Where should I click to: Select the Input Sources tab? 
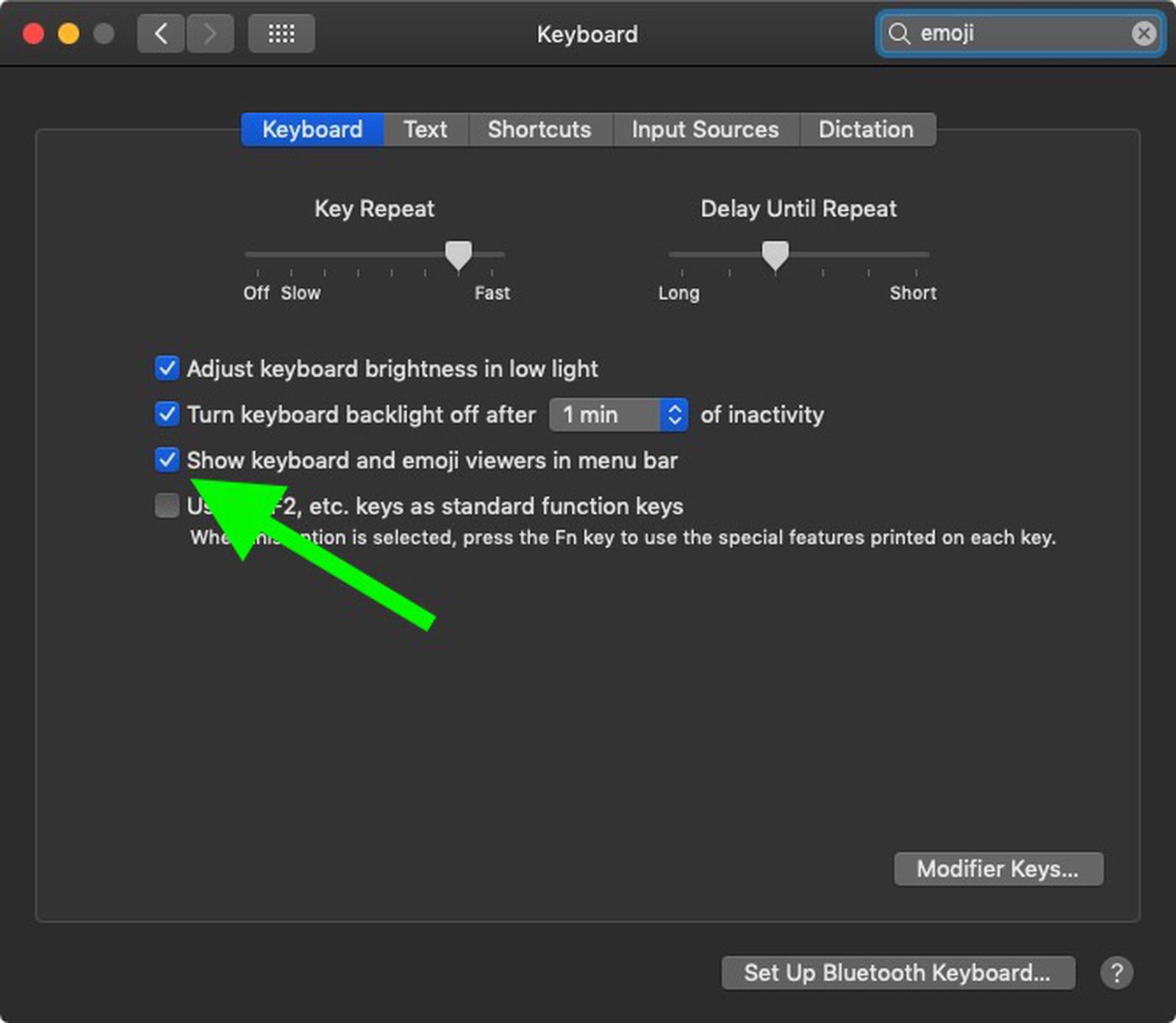[705, 129]
